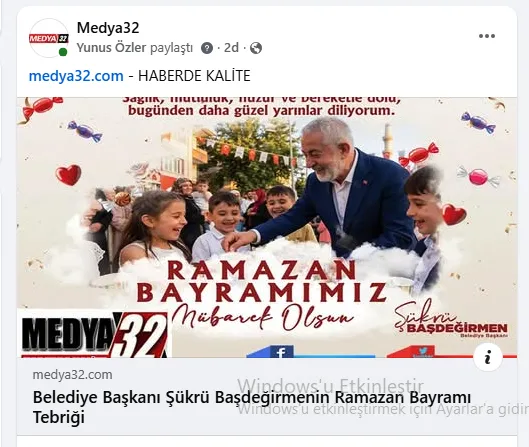Open the medya32.com link in caption
Screen dimensions: 529x447
coord(76,76)
